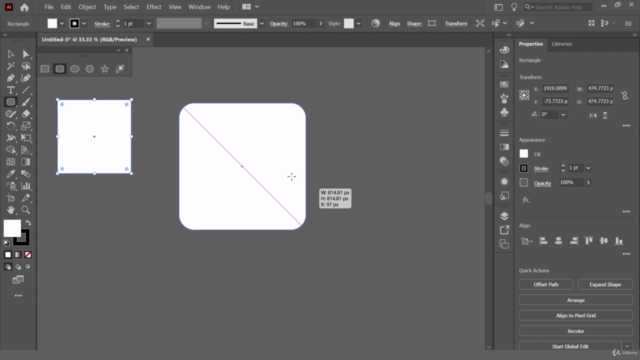
Task: Select the Free Transform tool
Action: (x=26, y=138)
